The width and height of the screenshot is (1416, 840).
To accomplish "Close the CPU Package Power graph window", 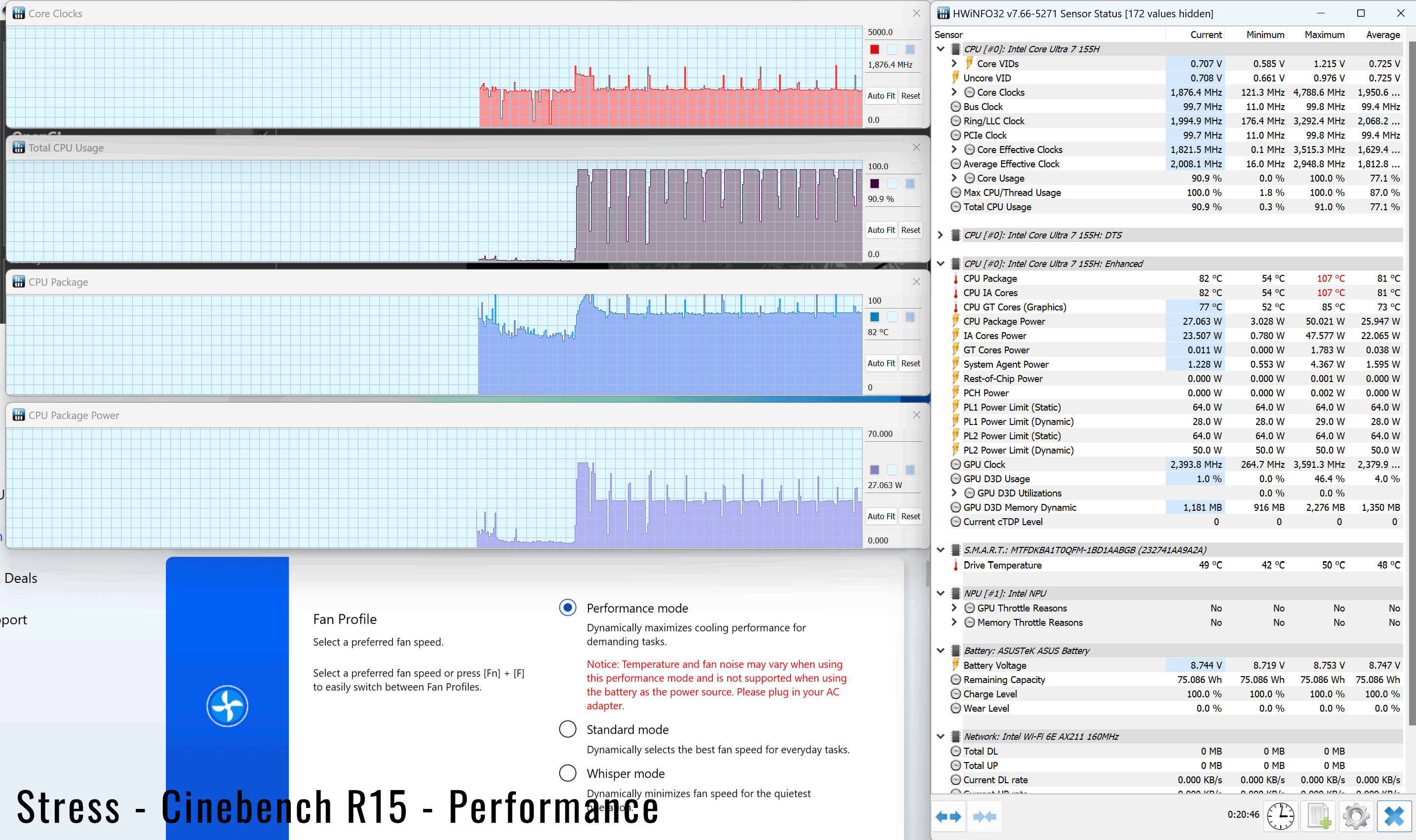I will tap(917, 415).
